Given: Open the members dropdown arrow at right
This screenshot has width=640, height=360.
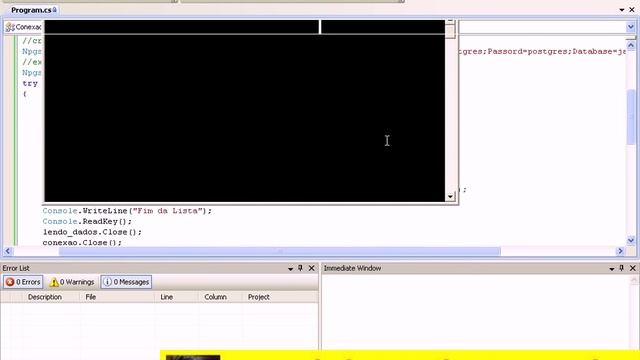Looking at the screenshot, I should (x=631, y=27).
